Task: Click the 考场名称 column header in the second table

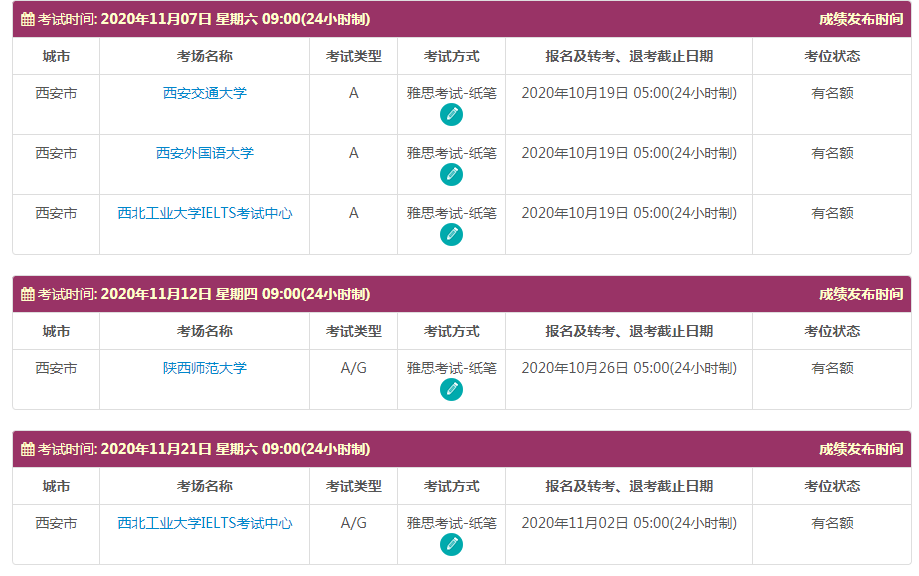Action: [205, 331]
